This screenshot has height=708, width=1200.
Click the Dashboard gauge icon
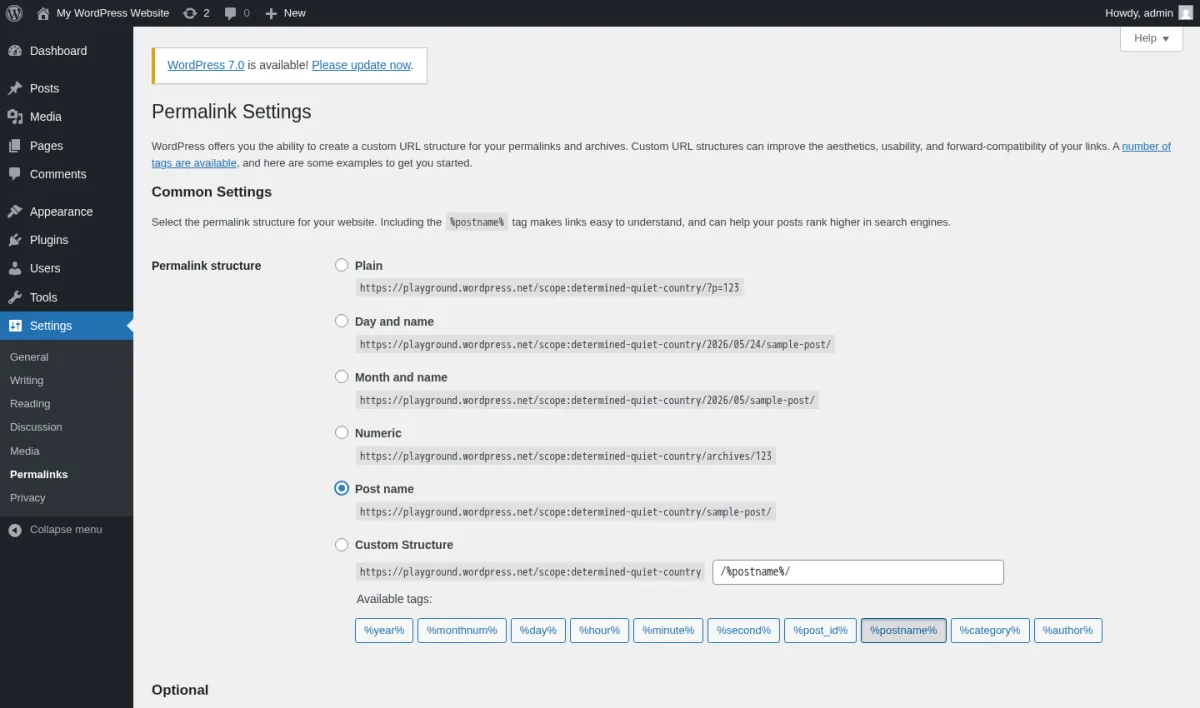pyautogui.click(x=15, y=51)
